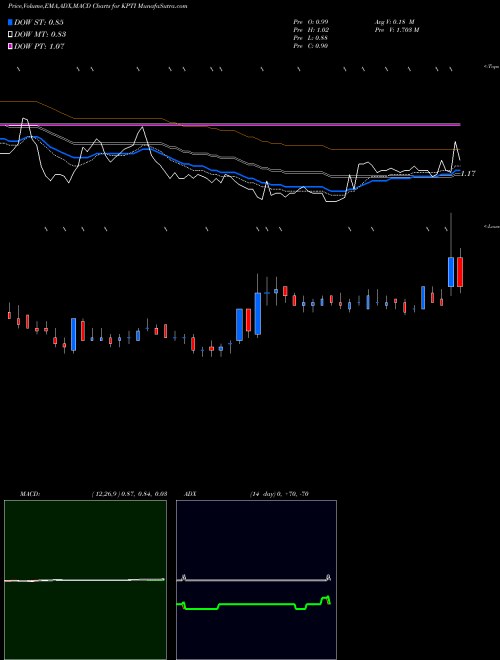
Task: Click the magenta DOW PT legend swatch
Action: [x=11, y=46]
